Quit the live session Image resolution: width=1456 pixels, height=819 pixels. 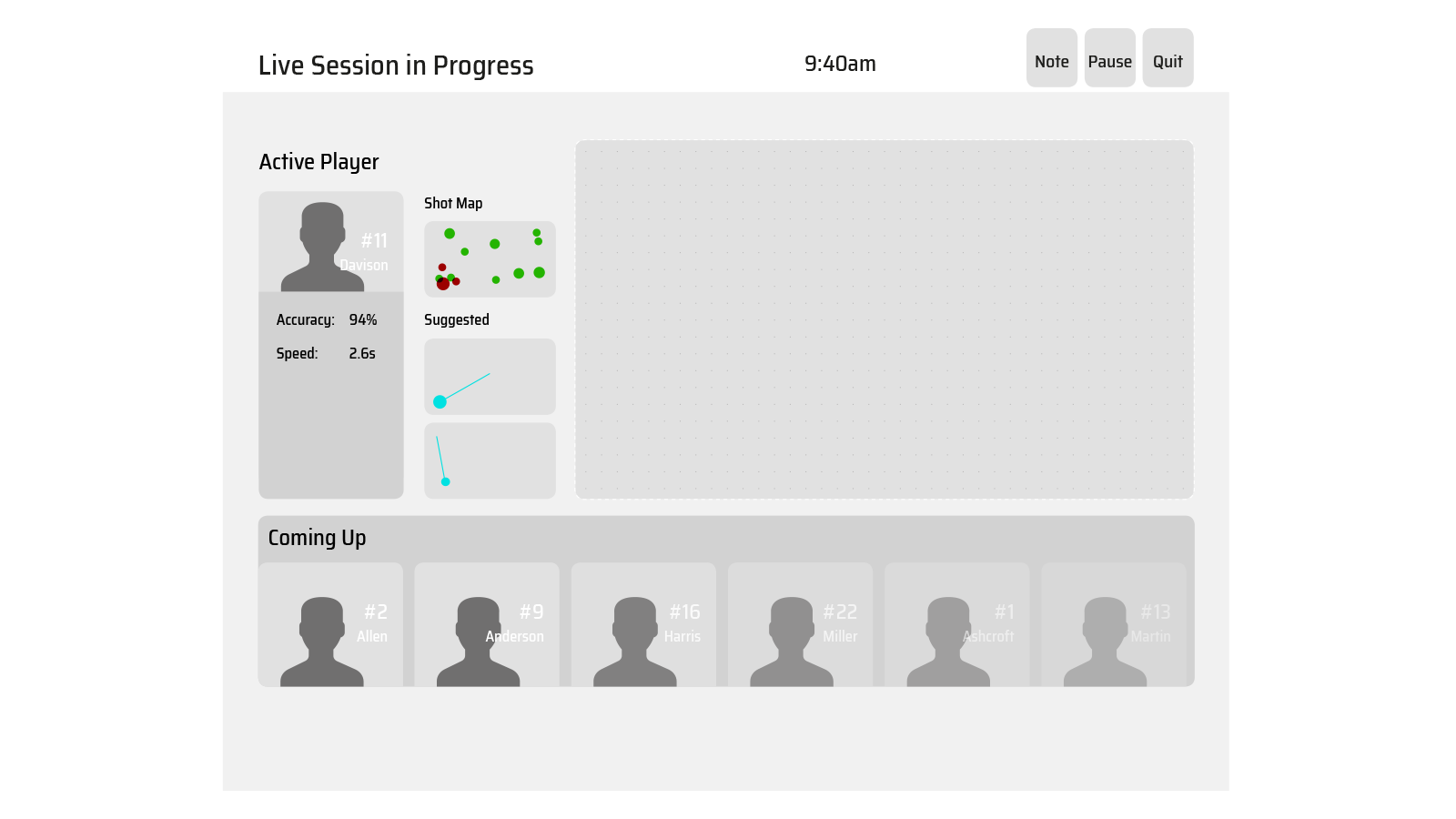tap(1168, 57)
